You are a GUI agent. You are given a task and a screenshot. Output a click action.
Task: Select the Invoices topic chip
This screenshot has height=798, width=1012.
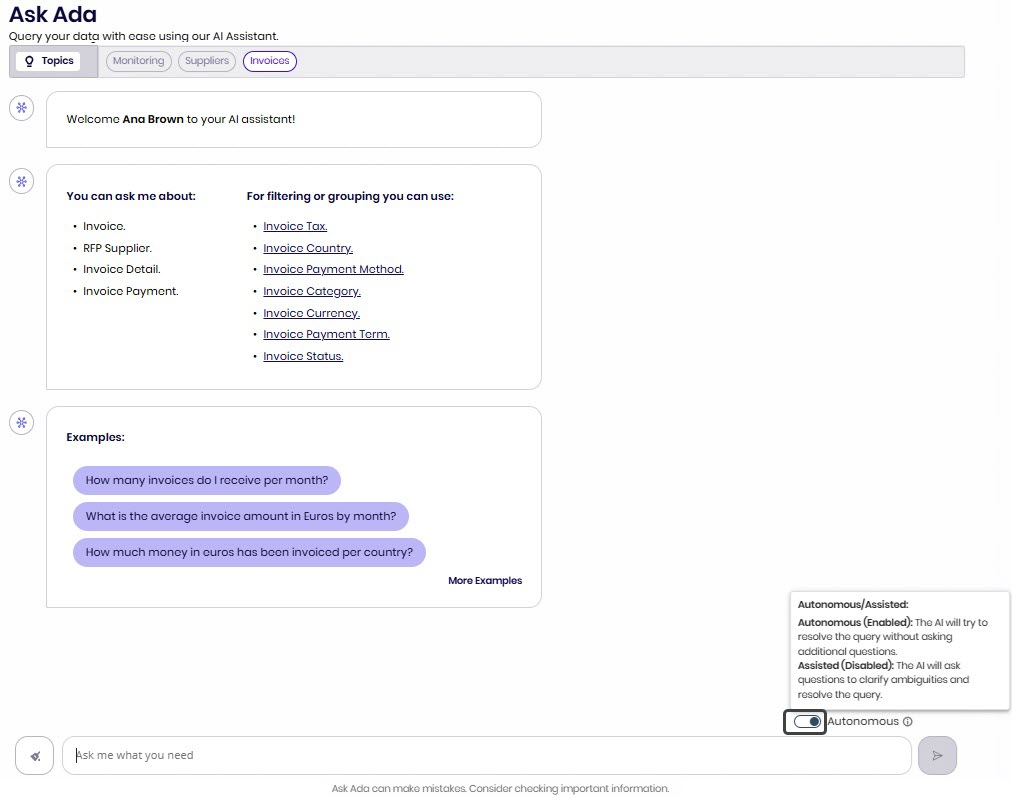click(269, 61)
